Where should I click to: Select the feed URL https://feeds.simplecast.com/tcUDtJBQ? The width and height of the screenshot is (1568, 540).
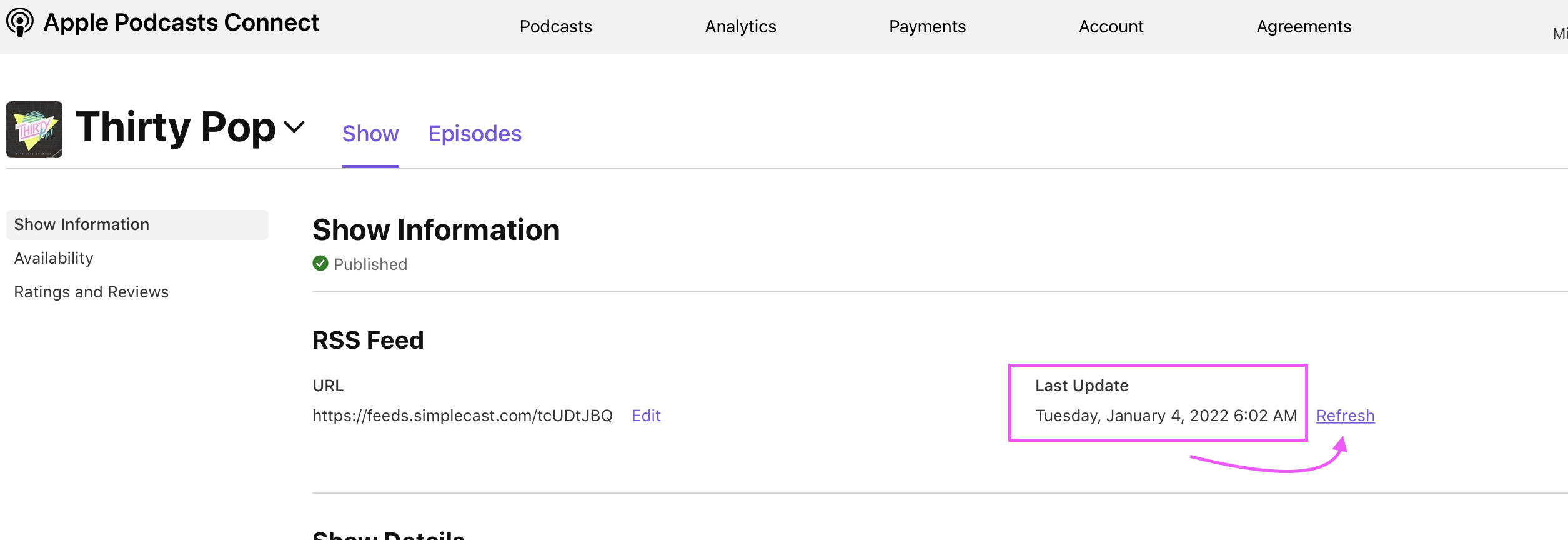pyautogui.click(x=462, y=416)
